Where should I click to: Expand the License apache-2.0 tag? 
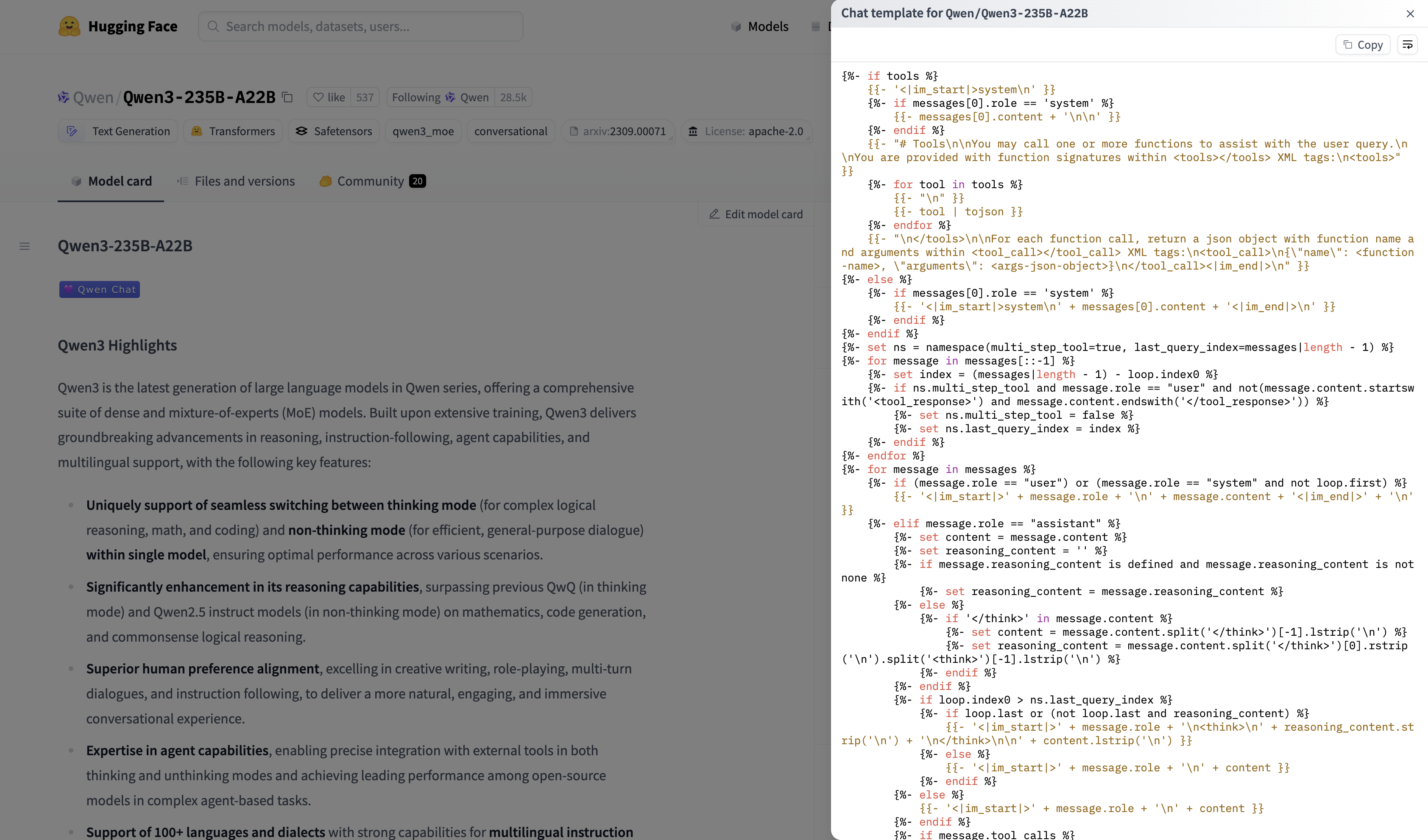[x=746, y=131]
